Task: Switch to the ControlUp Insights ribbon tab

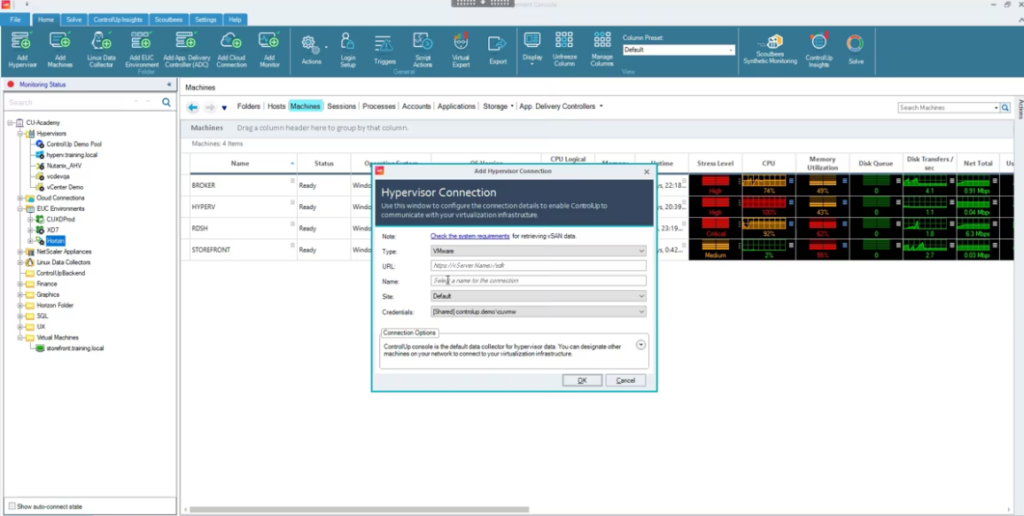Action: (118, 20)
